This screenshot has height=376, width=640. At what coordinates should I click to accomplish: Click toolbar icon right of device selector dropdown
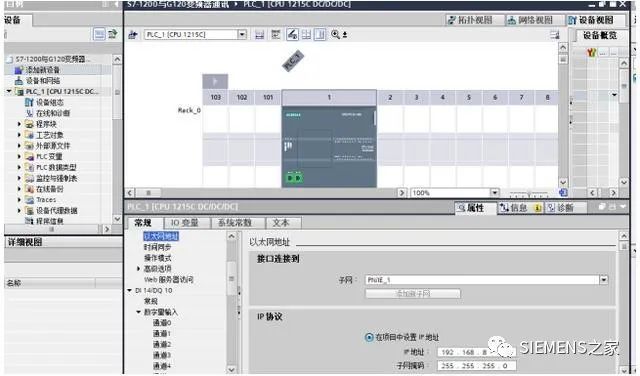259,35
